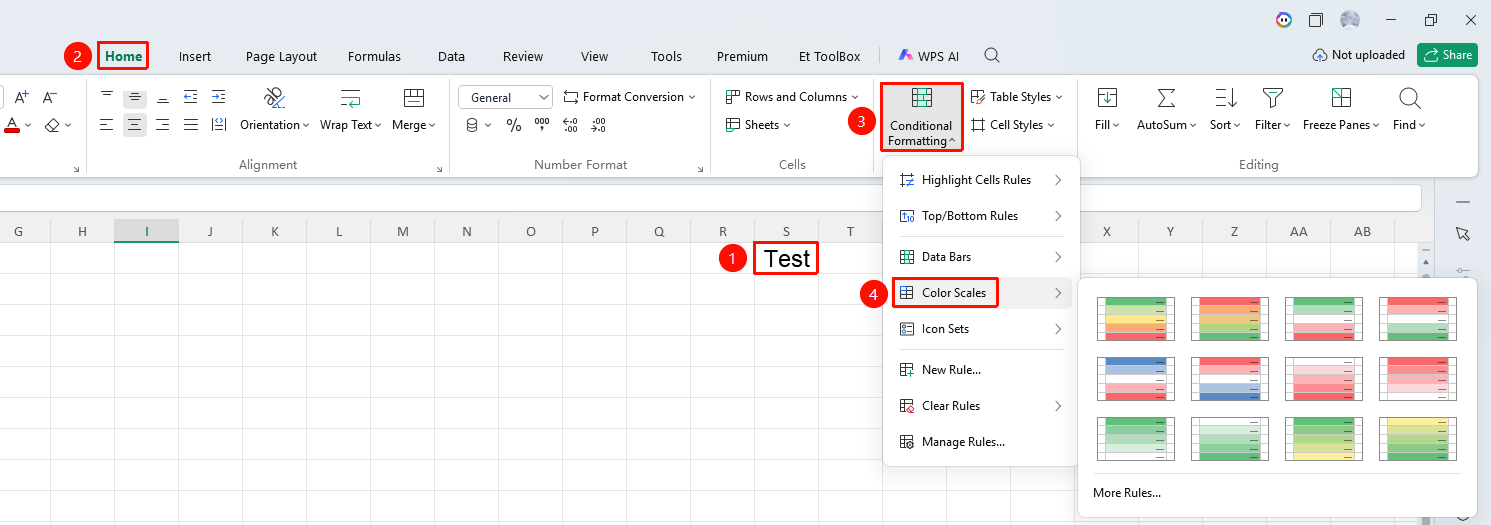Switch to the Formulas tab
This screenshot has height=525, width=1491.
pos(374,56)
